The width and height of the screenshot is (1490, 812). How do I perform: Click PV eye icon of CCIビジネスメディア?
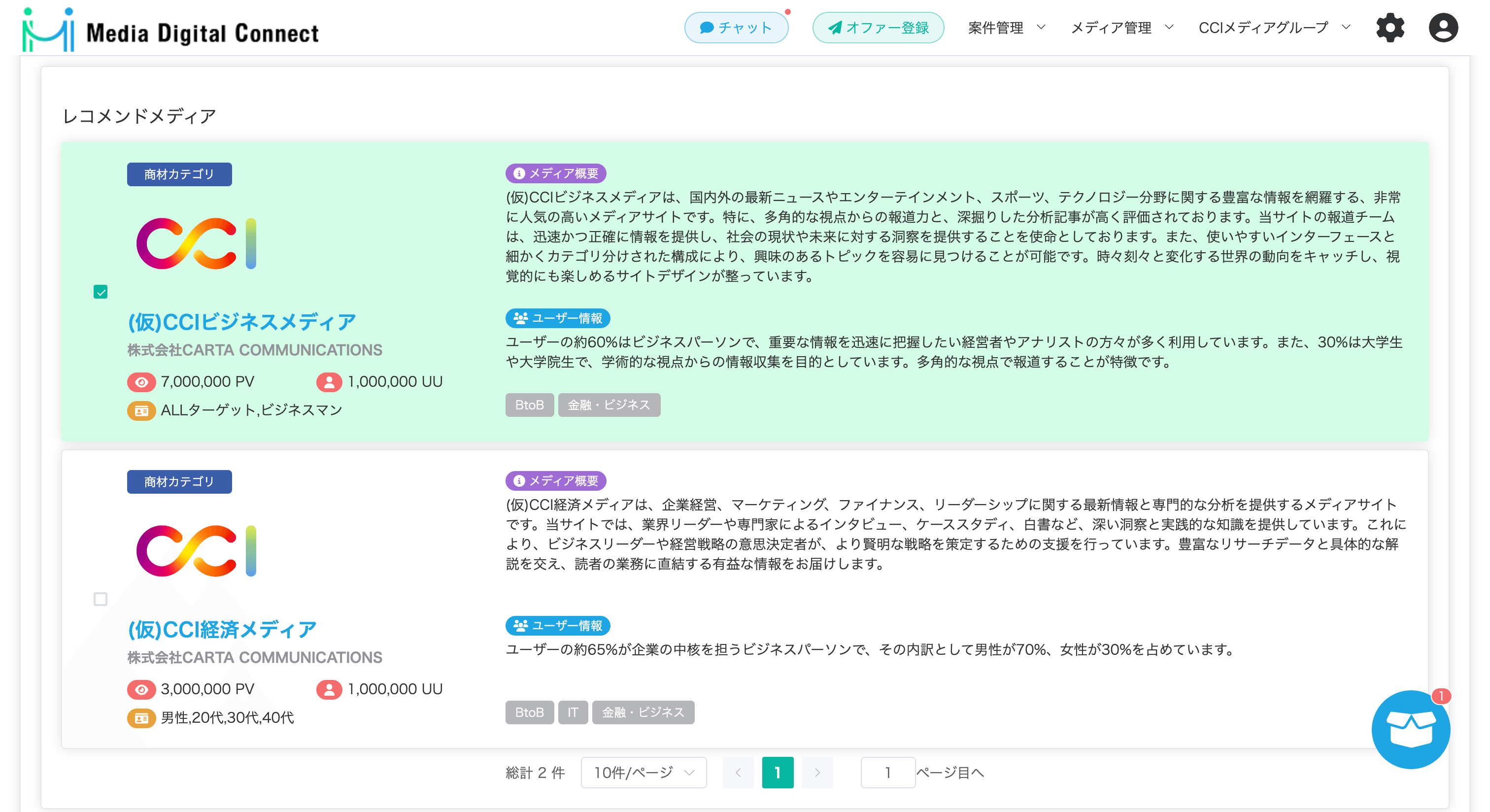(141, 382)
